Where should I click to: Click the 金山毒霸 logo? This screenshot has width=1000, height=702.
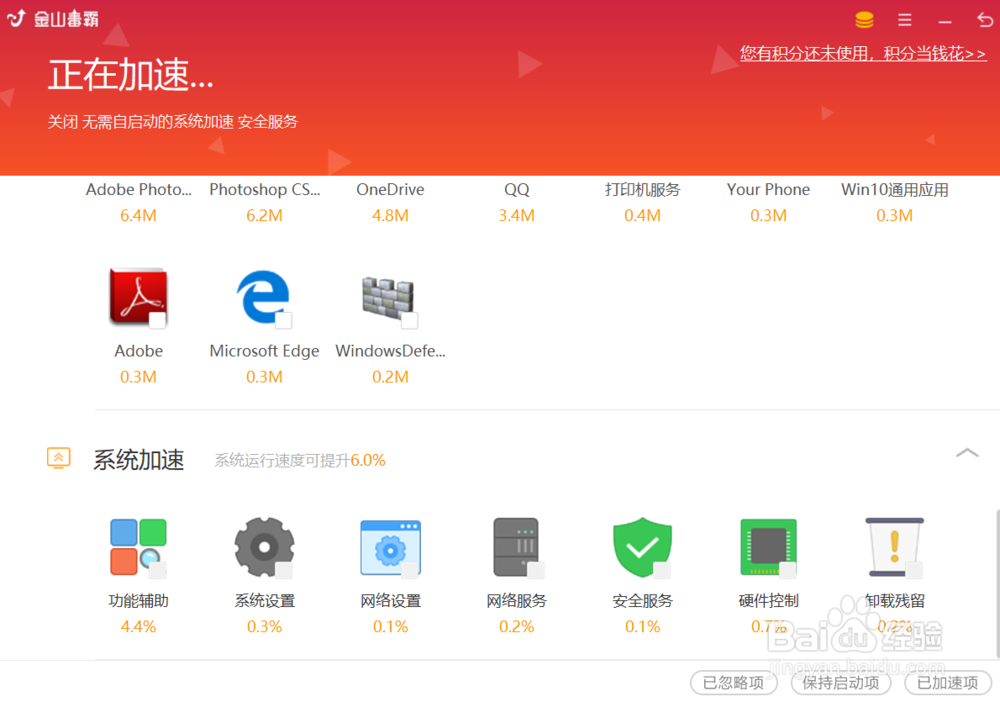pos(53,18)
